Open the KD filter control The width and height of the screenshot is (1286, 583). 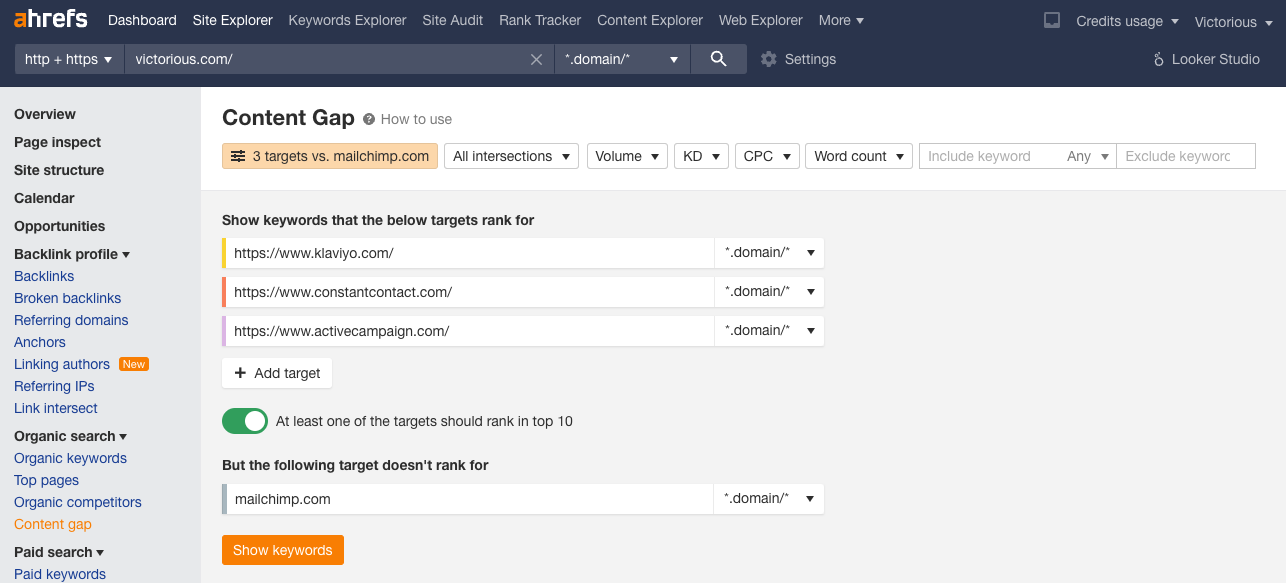(701, 156)
